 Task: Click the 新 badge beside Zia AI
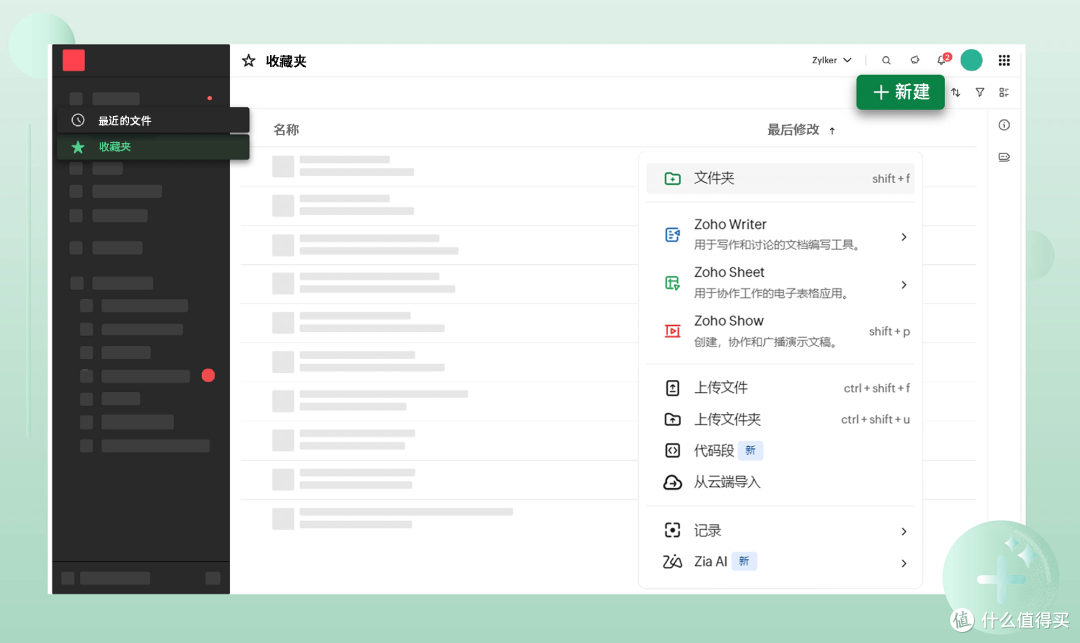[744, 562]
